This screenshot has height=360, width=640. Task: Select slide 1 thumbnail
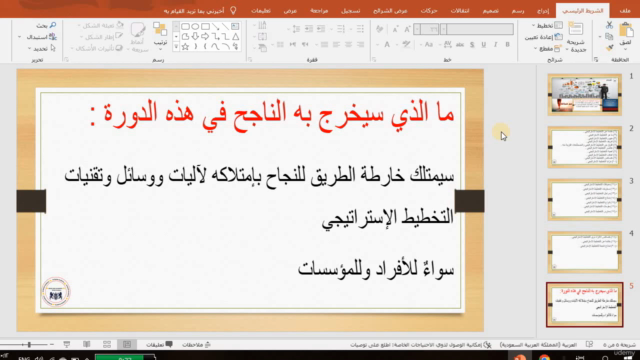pos(584,95)
